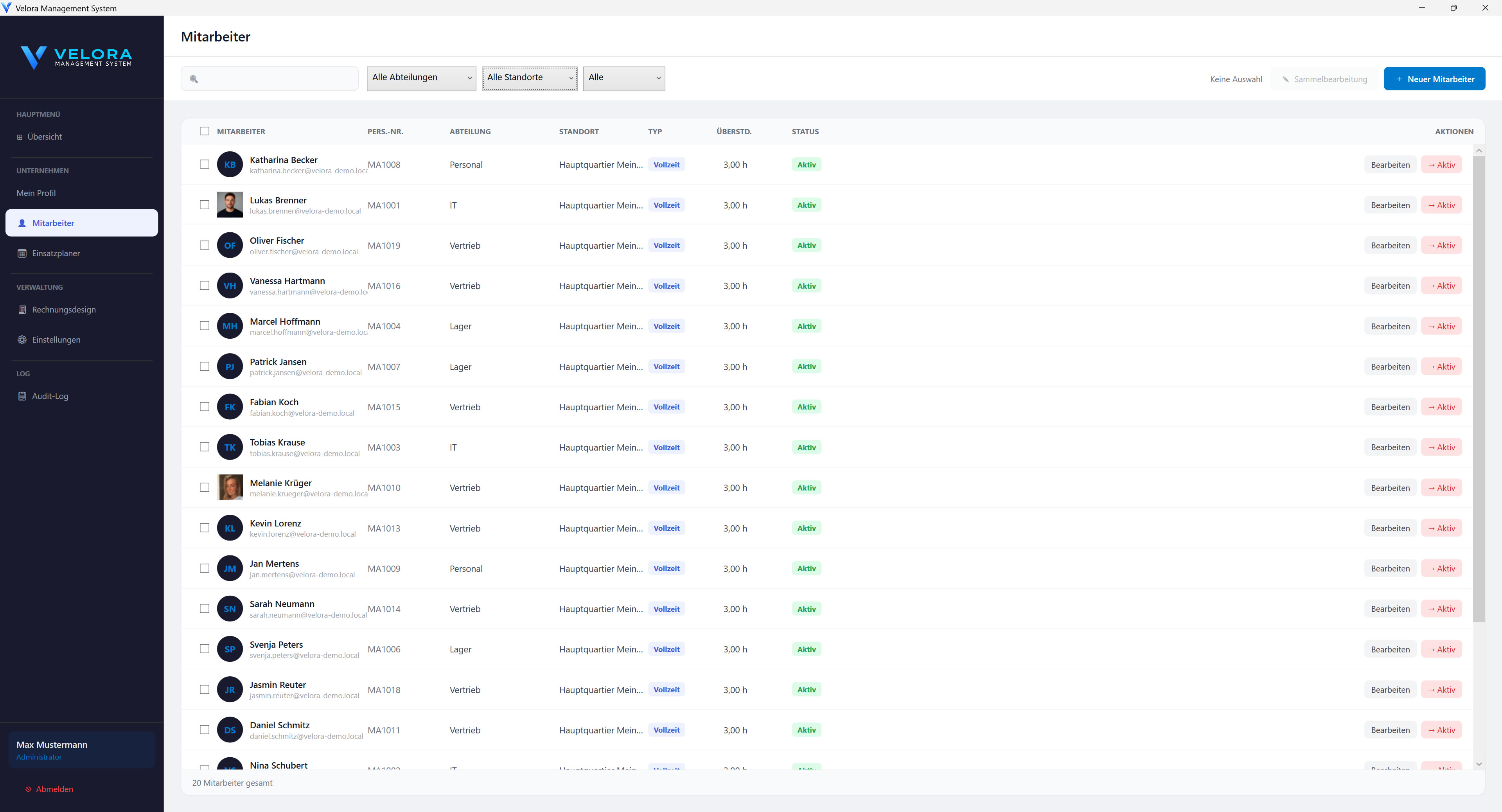Click the Velora logo in sidebar
Image resolution: width=1502 pixels, height=812 pixels.
point(76,57)
